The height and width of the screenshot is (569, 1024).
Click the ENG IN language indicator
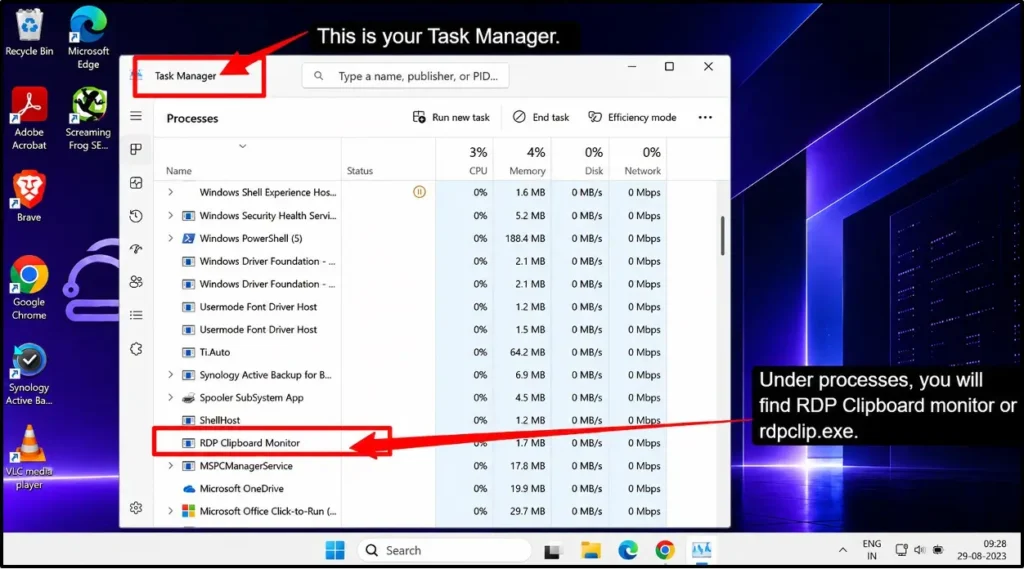tap(872, 550)
